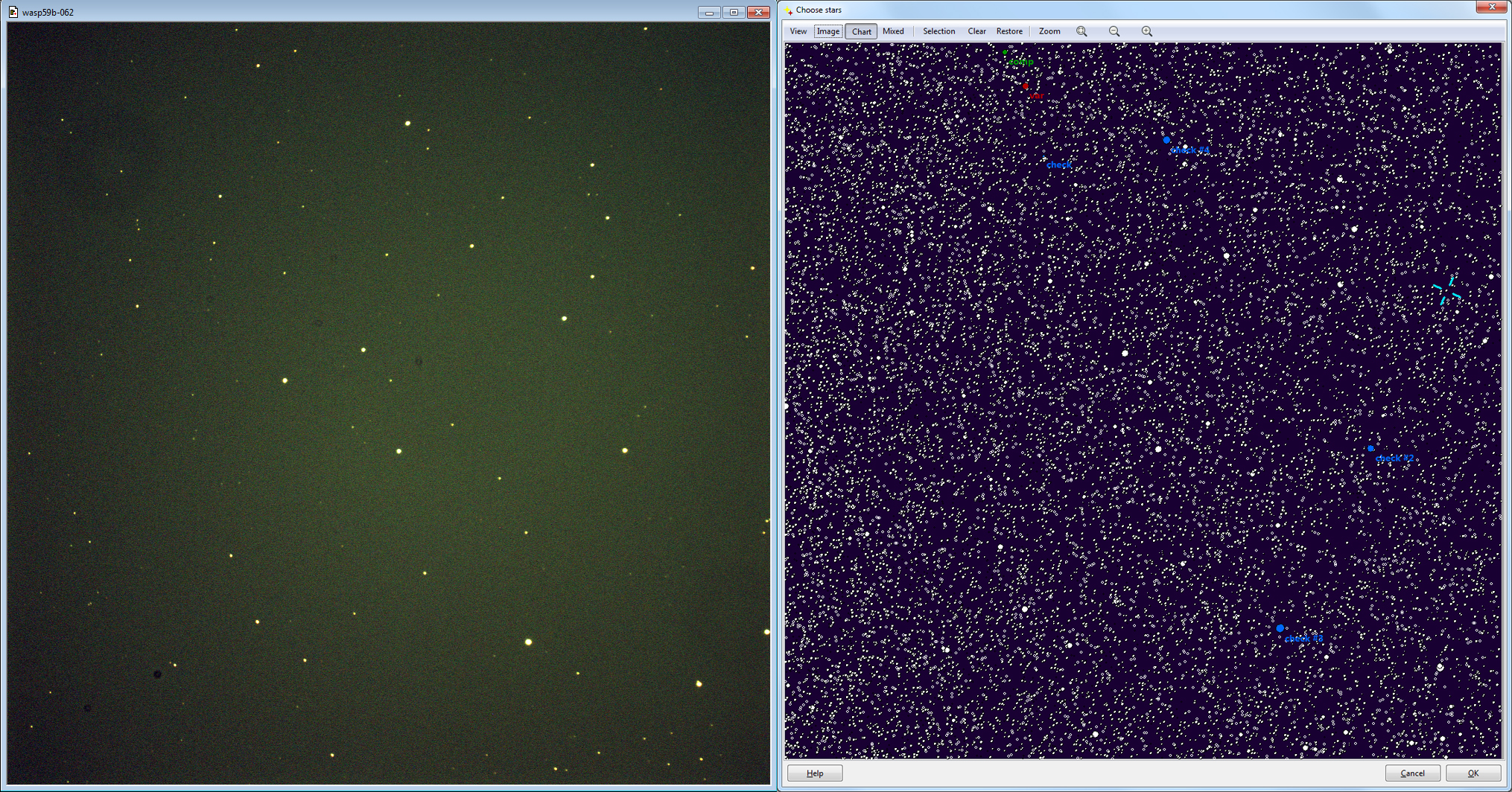Open the Selection menu in toolbar
Screen dimensions: 1512x792
938,31
